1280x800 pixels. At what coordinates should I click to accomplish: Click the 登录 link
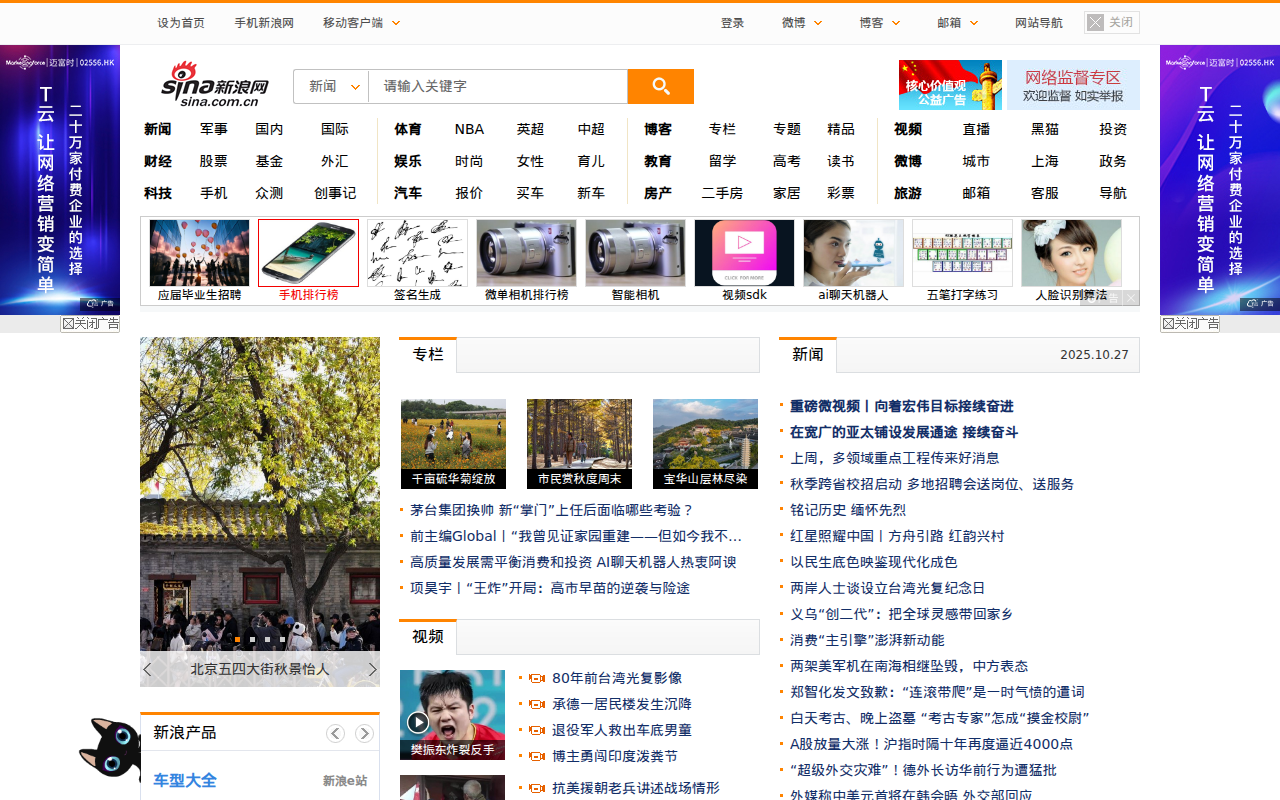coord(732,22)
